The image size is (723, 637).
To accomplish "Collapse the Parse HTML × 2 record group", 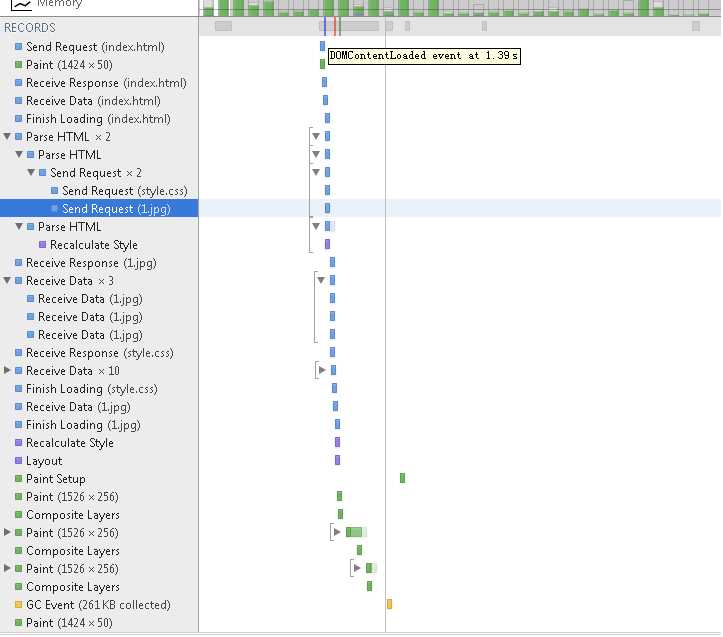I will [x=7, y=137].
